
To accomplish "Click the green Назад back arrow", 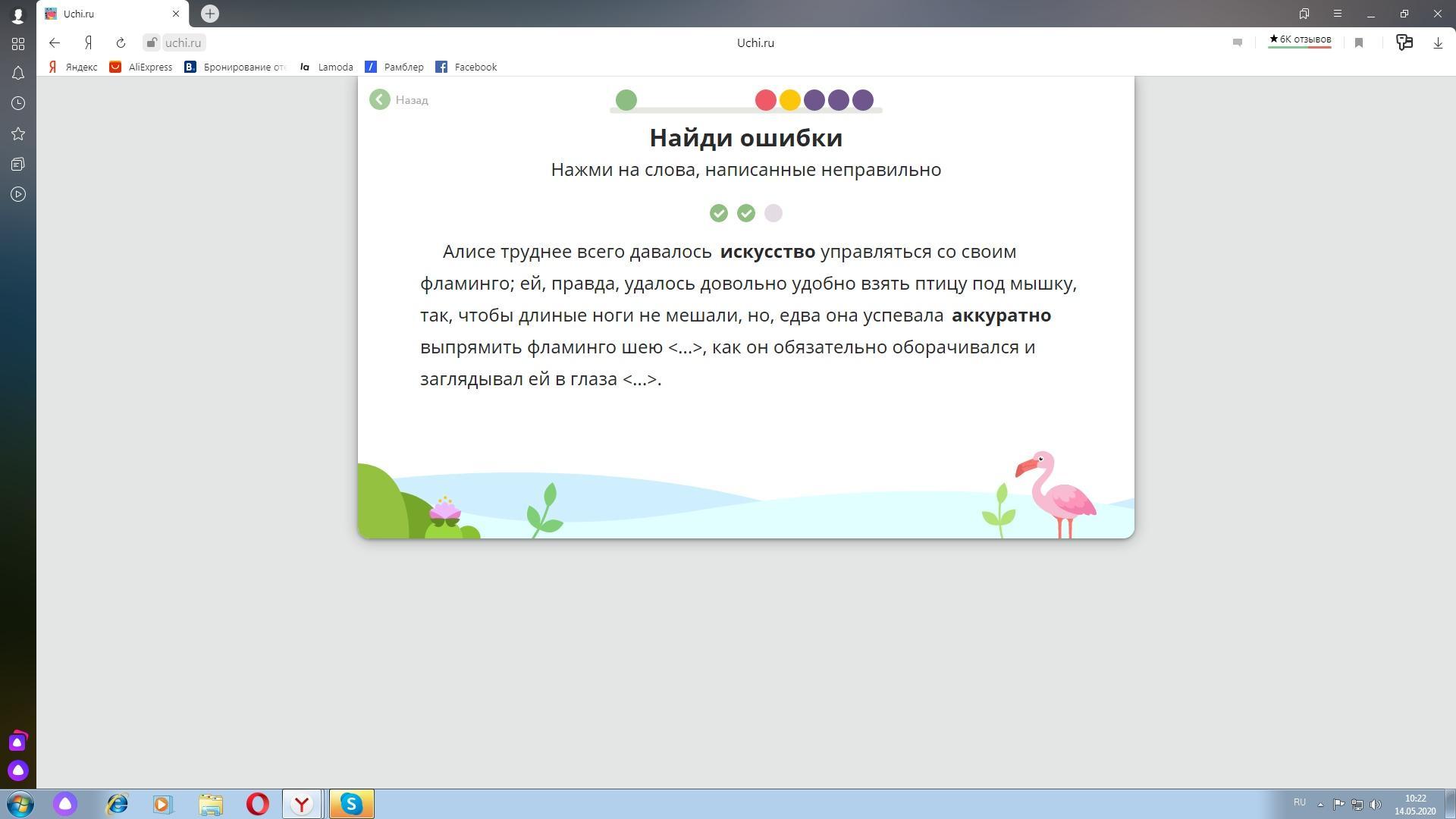I will (380, 99).
